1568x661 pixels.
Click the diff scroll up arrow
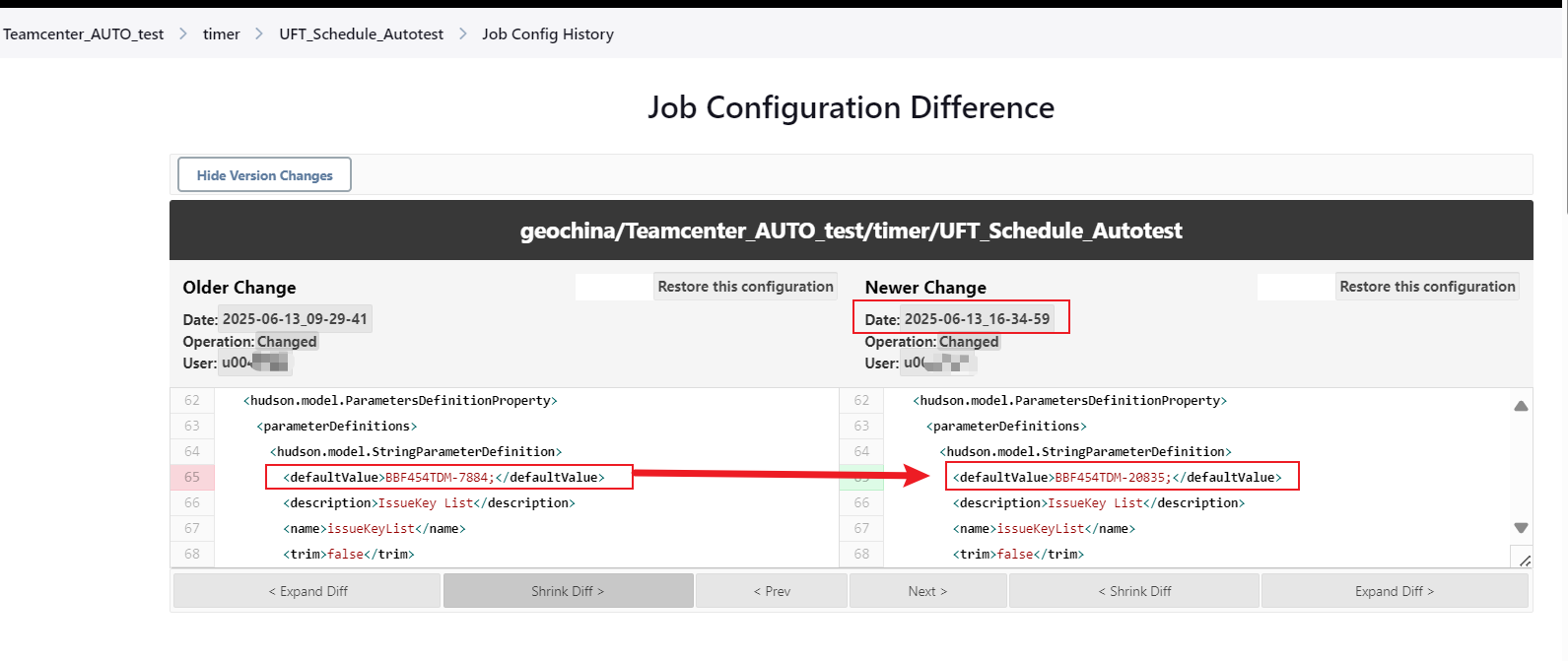point(1521,406)
